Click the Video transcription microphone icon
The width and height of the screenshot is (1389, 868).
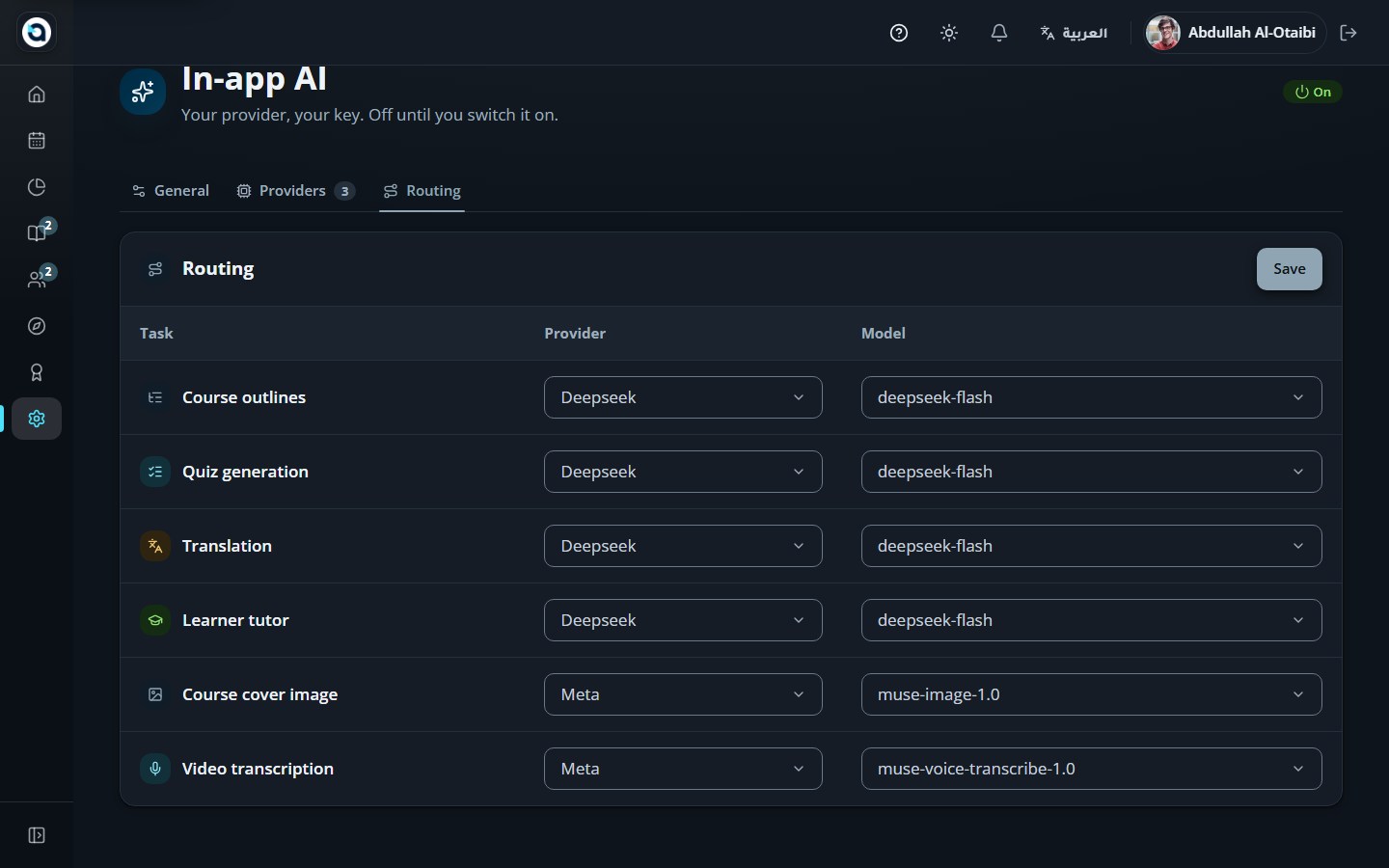[x=155, y=769]
